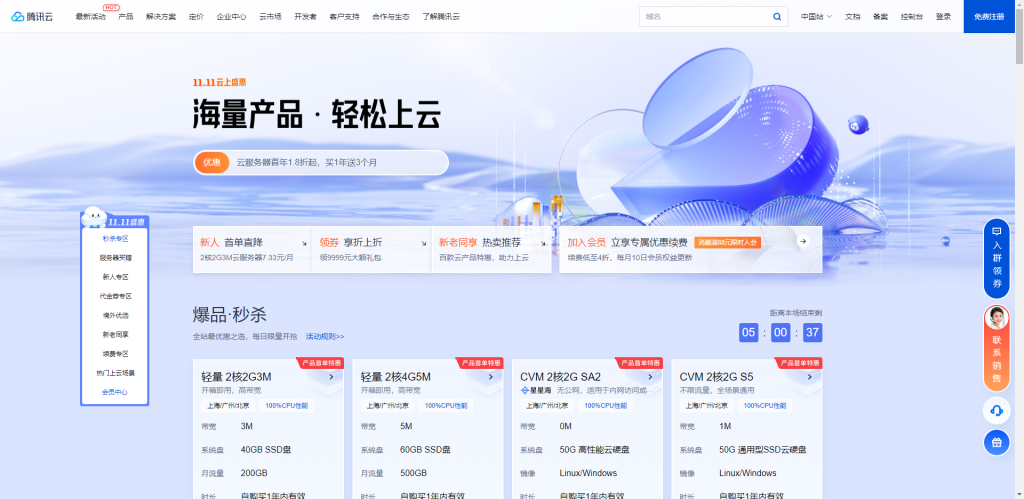Click the 控制台 link in header
The width and height of the screenshot is (1024, 499).
(911, 16)
